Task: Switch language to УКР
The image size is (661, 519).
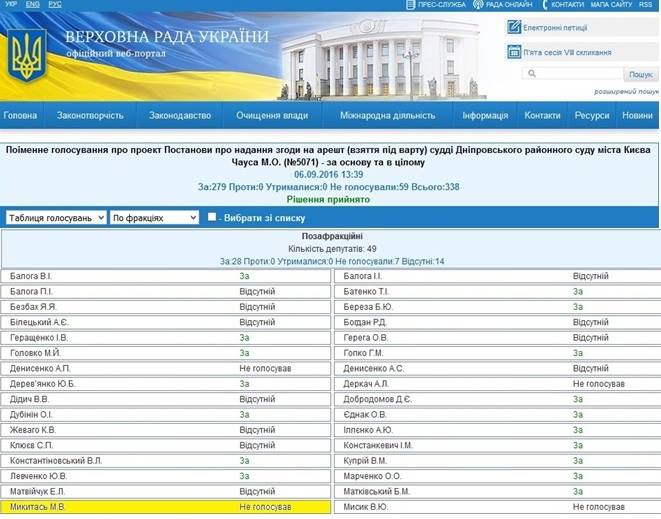Action: pyautogui.click(x=11, y=4)
